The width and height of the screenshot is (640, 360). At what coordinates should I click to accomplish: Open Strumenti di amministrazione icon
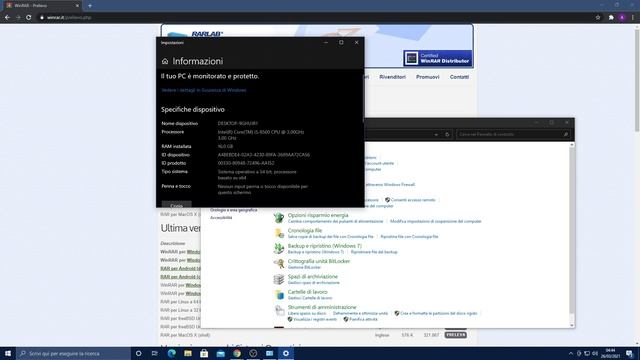pos(279,310)
